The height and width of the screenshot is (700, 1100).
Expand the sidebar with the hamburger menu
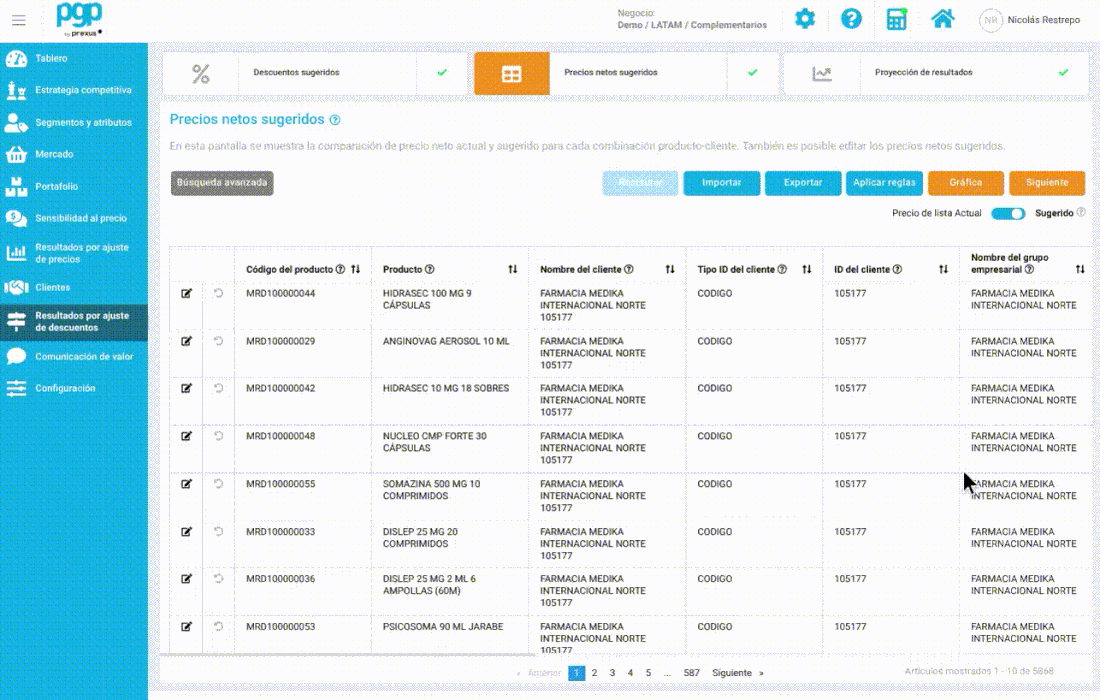[18, 20]
